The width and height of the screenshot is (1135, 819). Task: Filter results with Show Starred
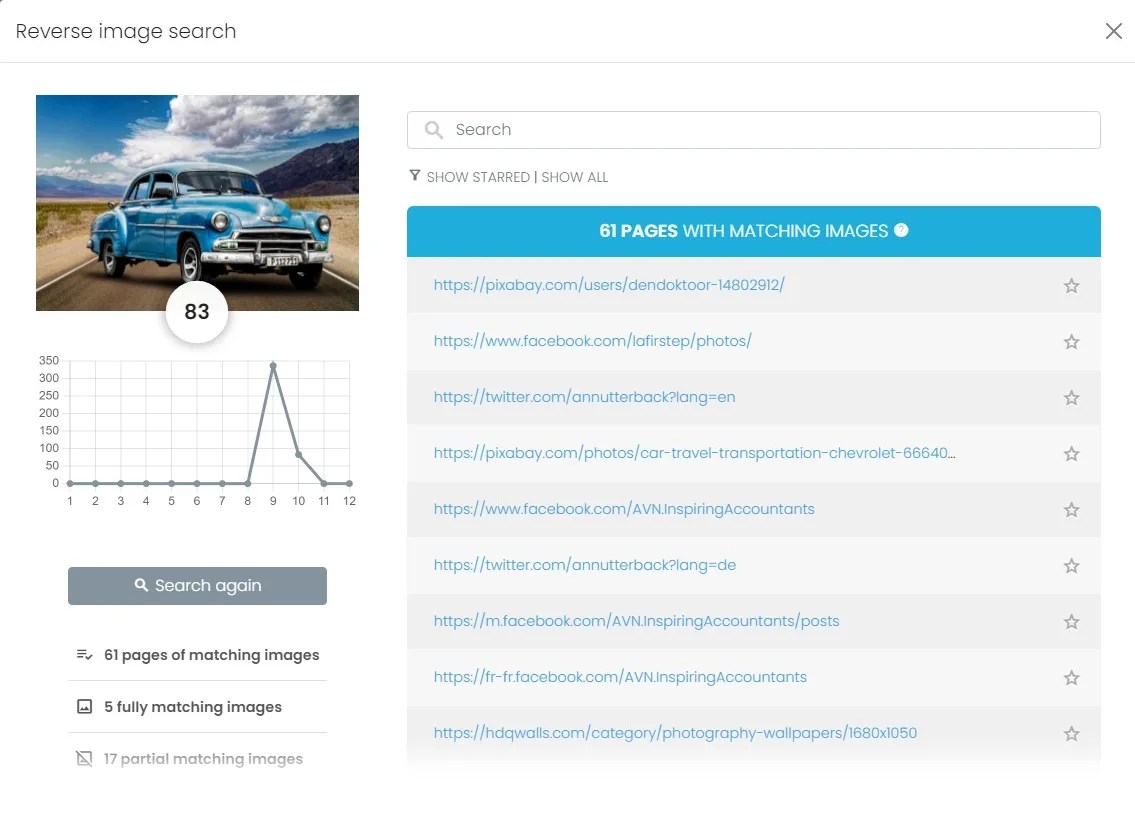pos(477,177)
